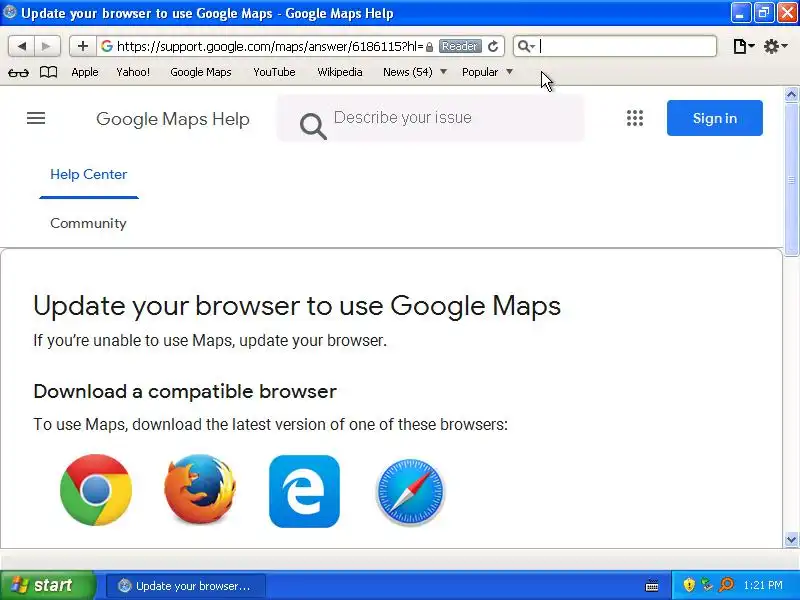Go forward with the Forward arrow button
This screenshot has height=600, width=800.
pyautogui.click(x=47, y=46)
